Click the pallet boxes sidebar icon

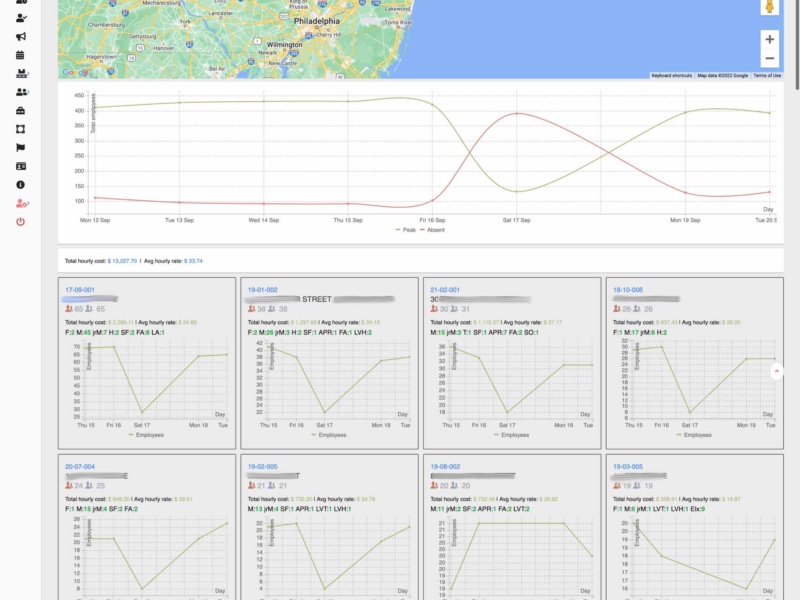tap(21, 73)
